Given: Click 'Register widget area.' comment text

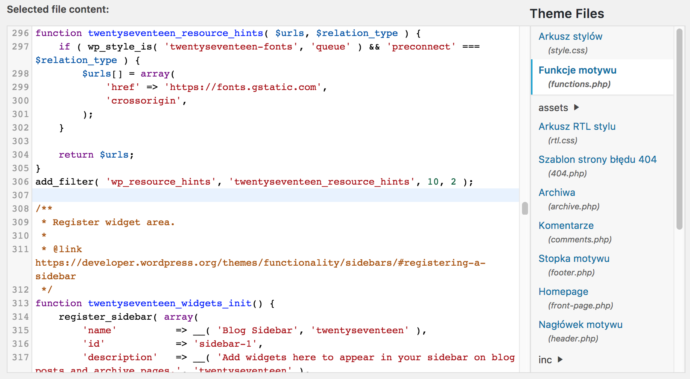Looking at the screenshot, I should click(x=114, y=222).
